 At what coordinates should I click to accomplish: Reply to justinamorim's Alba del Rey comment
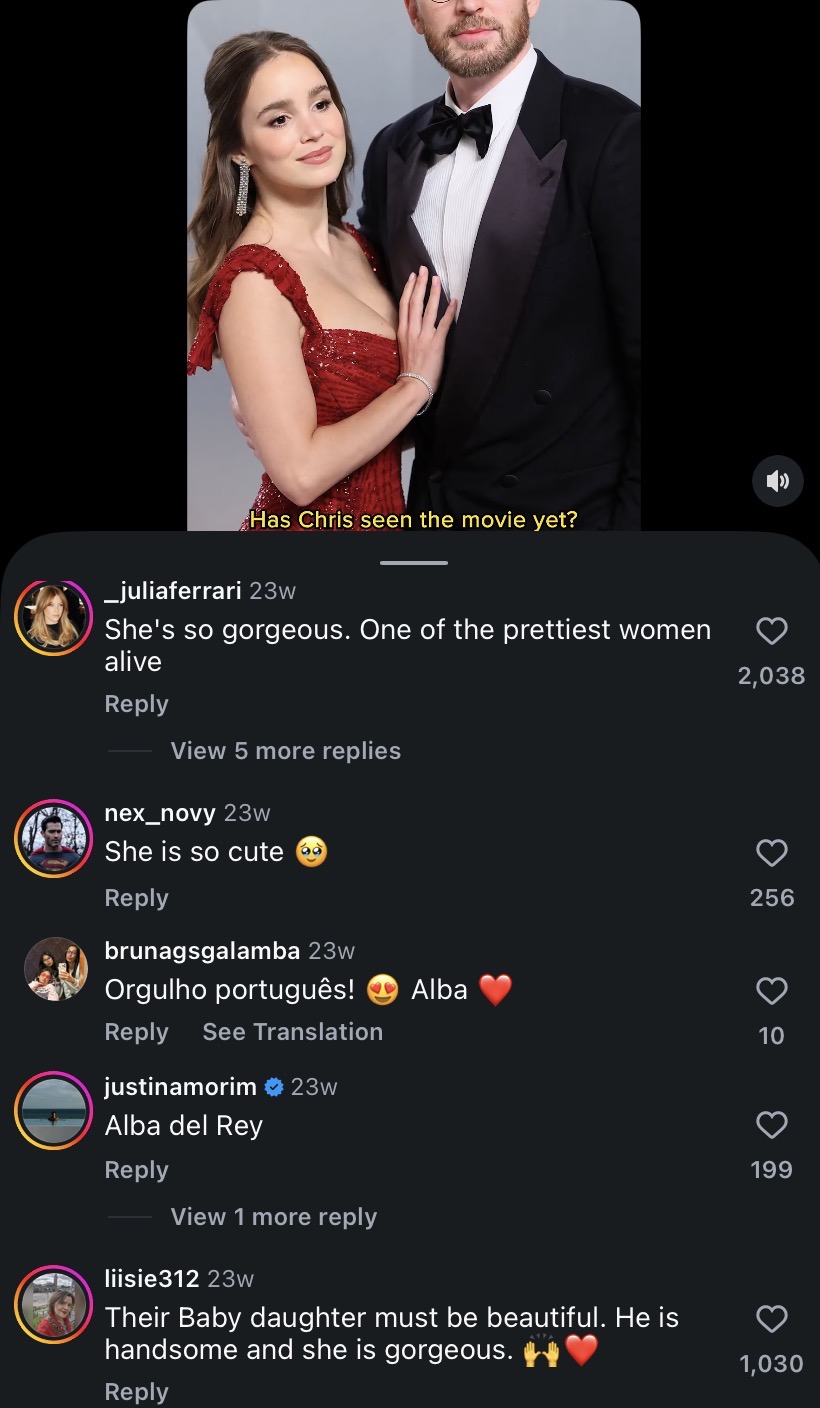136,1170
